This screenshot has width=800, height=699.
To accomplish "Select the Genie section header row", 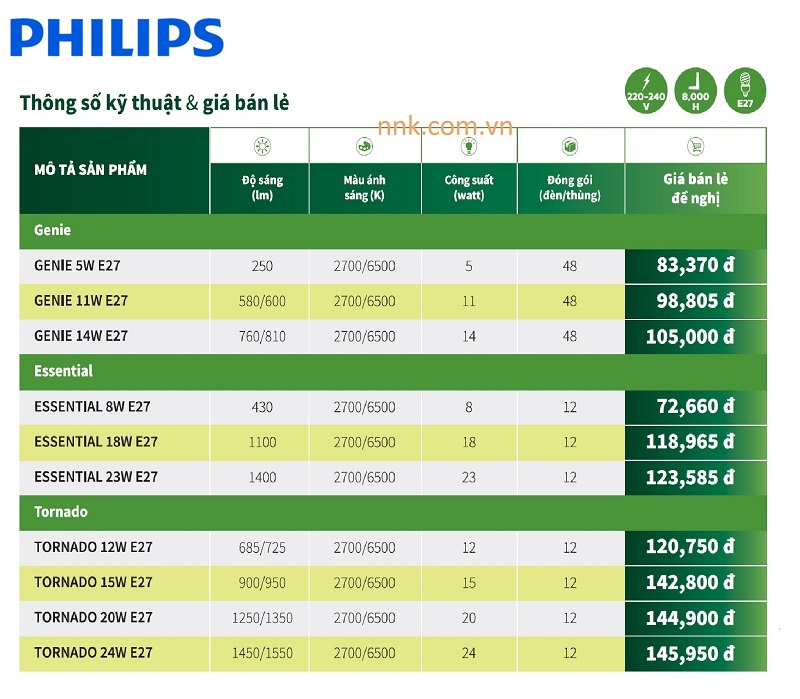I will coord(52,230).
